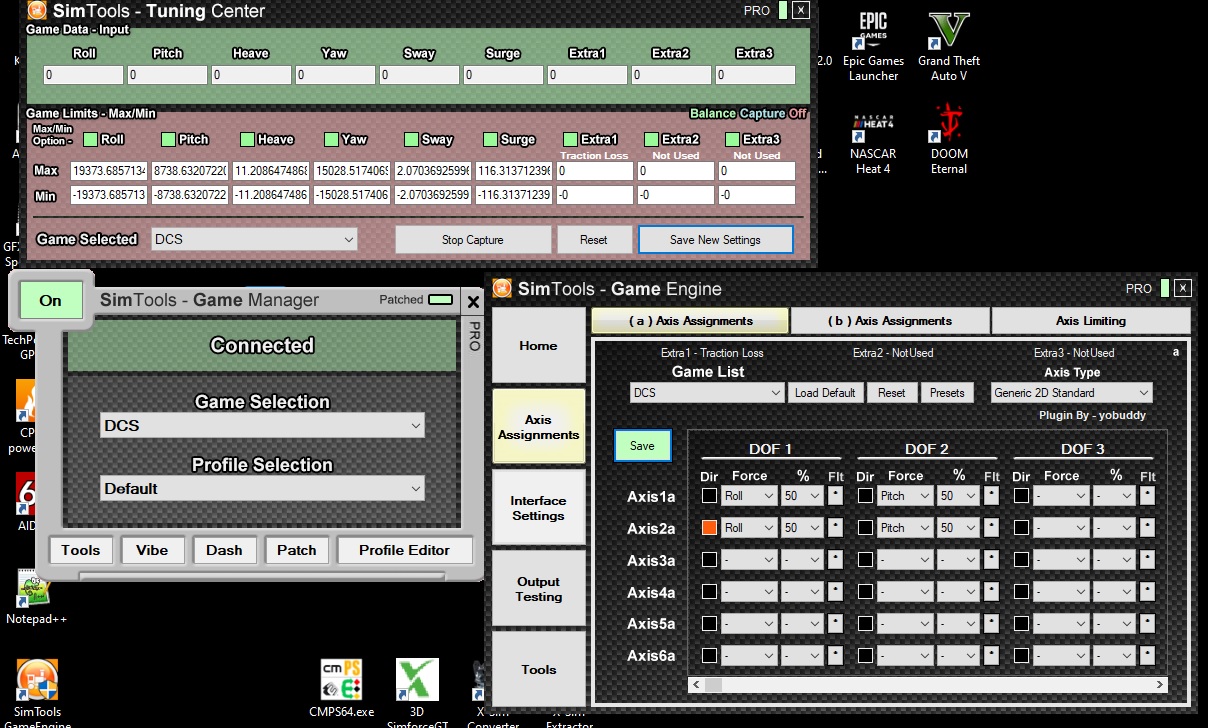This screenshot has width=1208, height=728.
Task: Open CMPS64.exe desktop icon
Action: coord(341,689)
